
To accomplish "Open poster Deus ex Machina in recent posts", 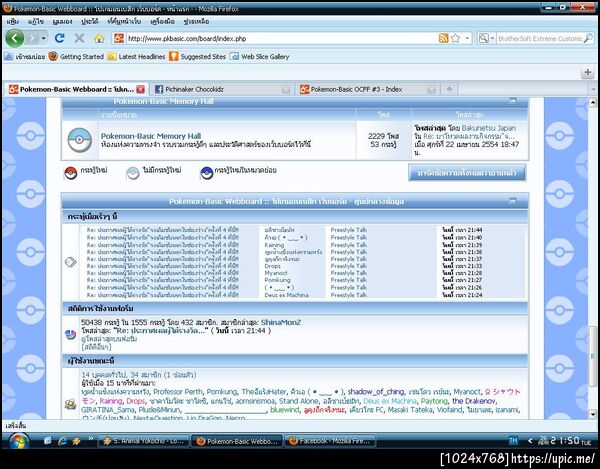I will click(x=286, y=295).
